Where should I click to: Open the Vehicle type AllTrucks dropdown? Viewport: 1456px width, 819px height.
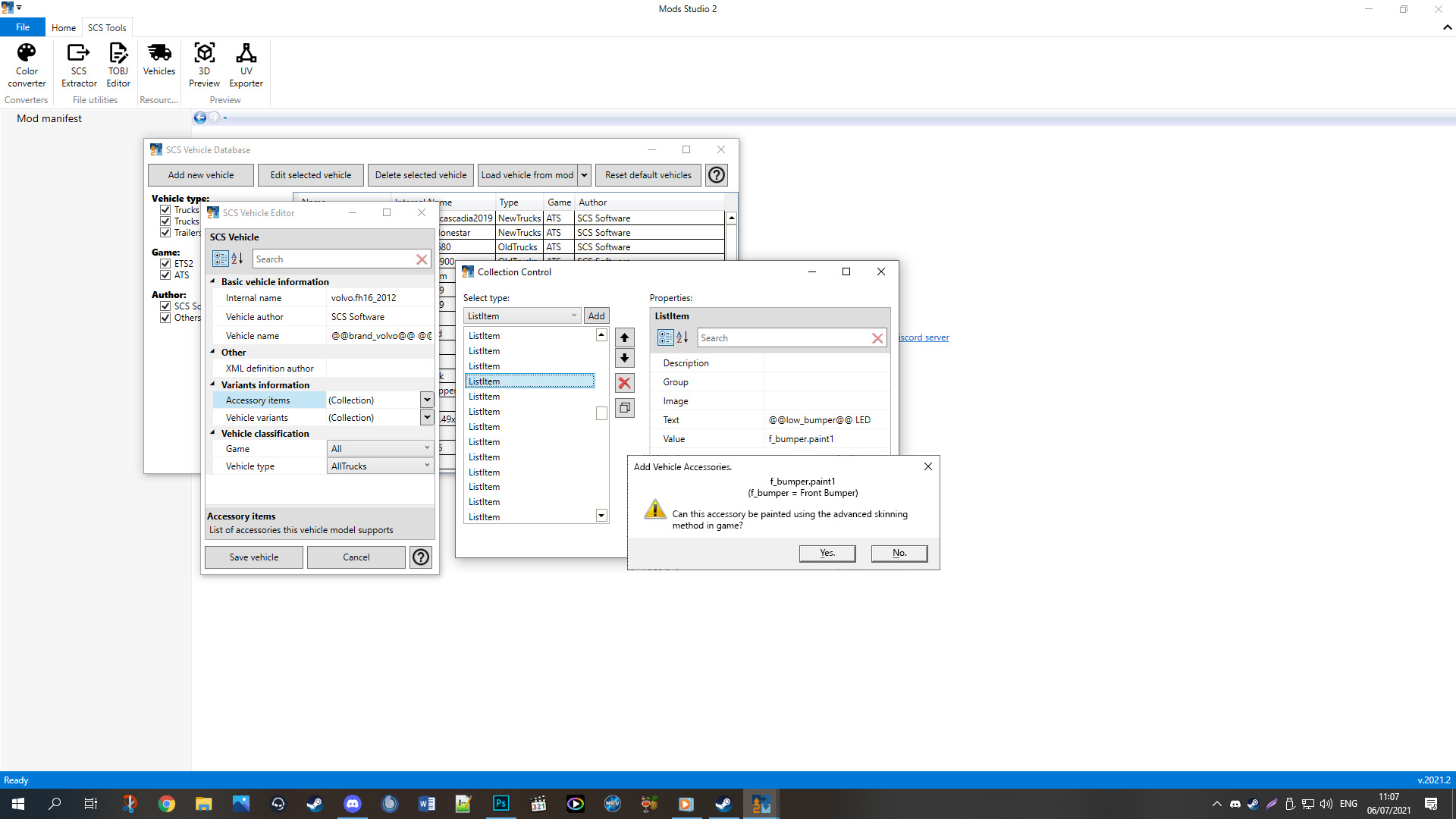(427, 466)
